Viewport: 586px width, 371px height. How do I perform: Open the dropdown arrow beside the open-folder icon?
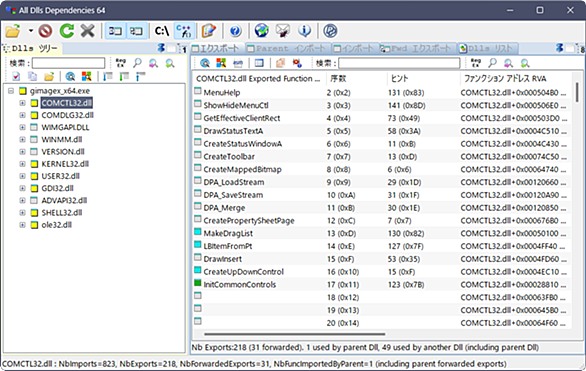tap(31, 31)
